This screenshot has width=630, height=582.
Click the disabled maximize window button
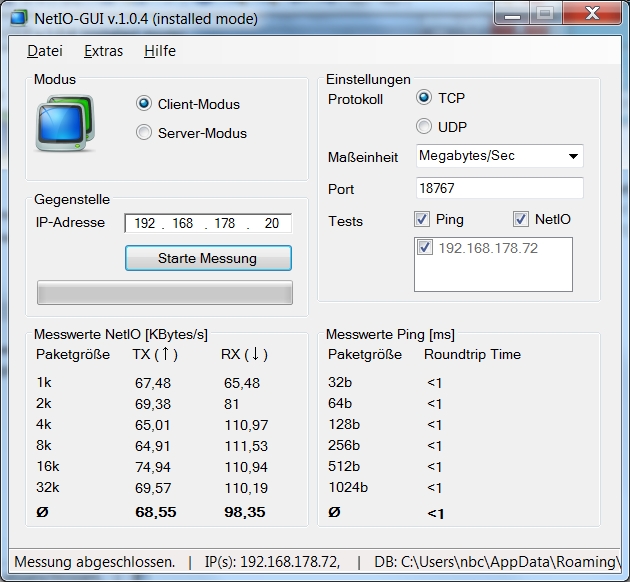click(546, 14)
